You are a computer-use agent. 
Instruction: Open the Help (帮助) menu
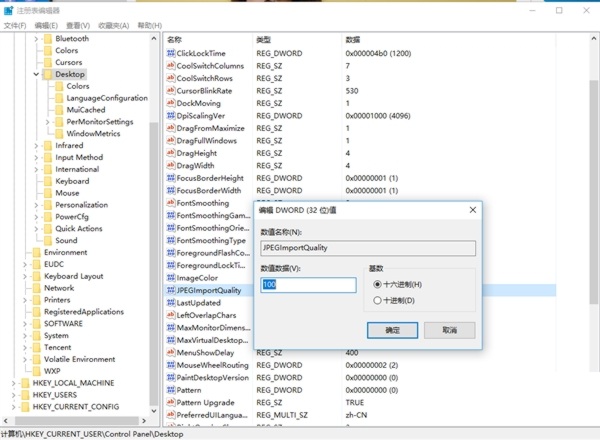(150, 26)
